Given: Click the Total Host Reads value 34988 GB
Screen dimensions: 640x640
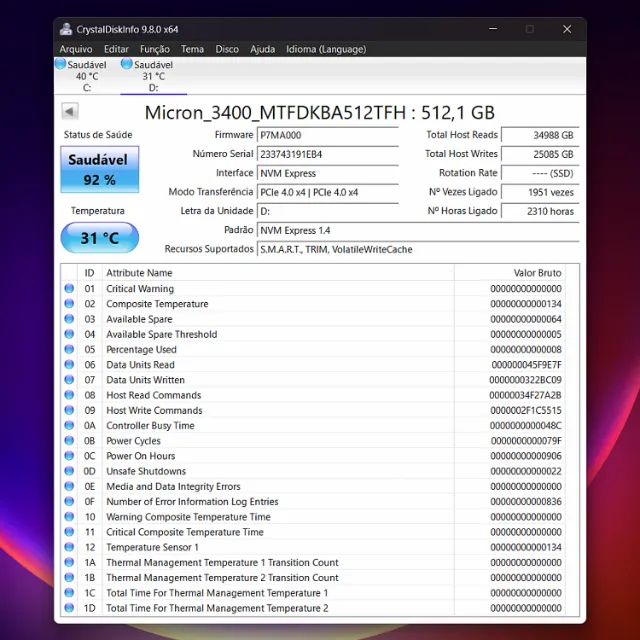Looking at the screenshot, I should coord(540,135).
